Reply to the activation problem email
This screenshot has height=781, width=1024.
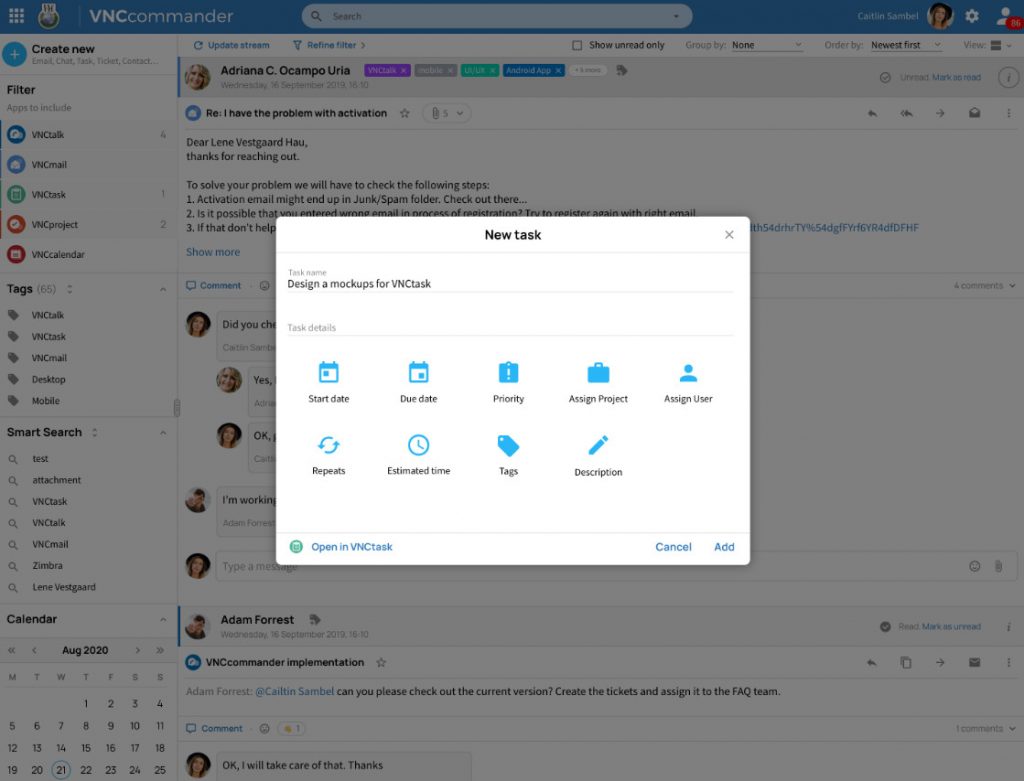872,113
